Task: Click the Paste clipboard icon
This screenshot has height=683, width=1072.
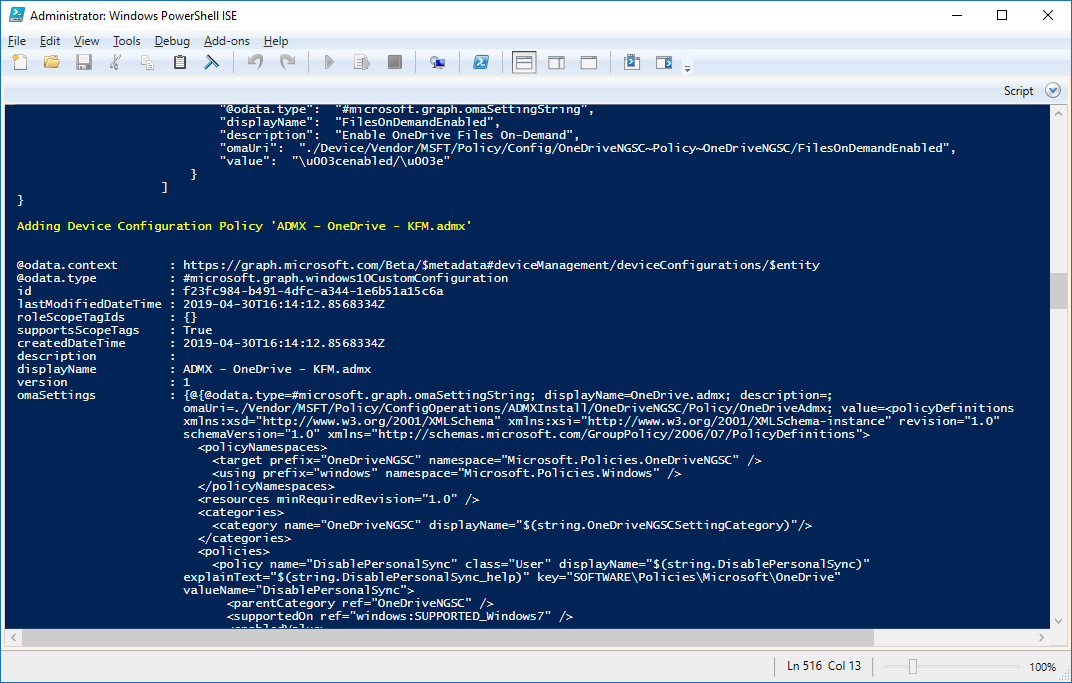Action: pyautogui.click(x=180, y=62)
